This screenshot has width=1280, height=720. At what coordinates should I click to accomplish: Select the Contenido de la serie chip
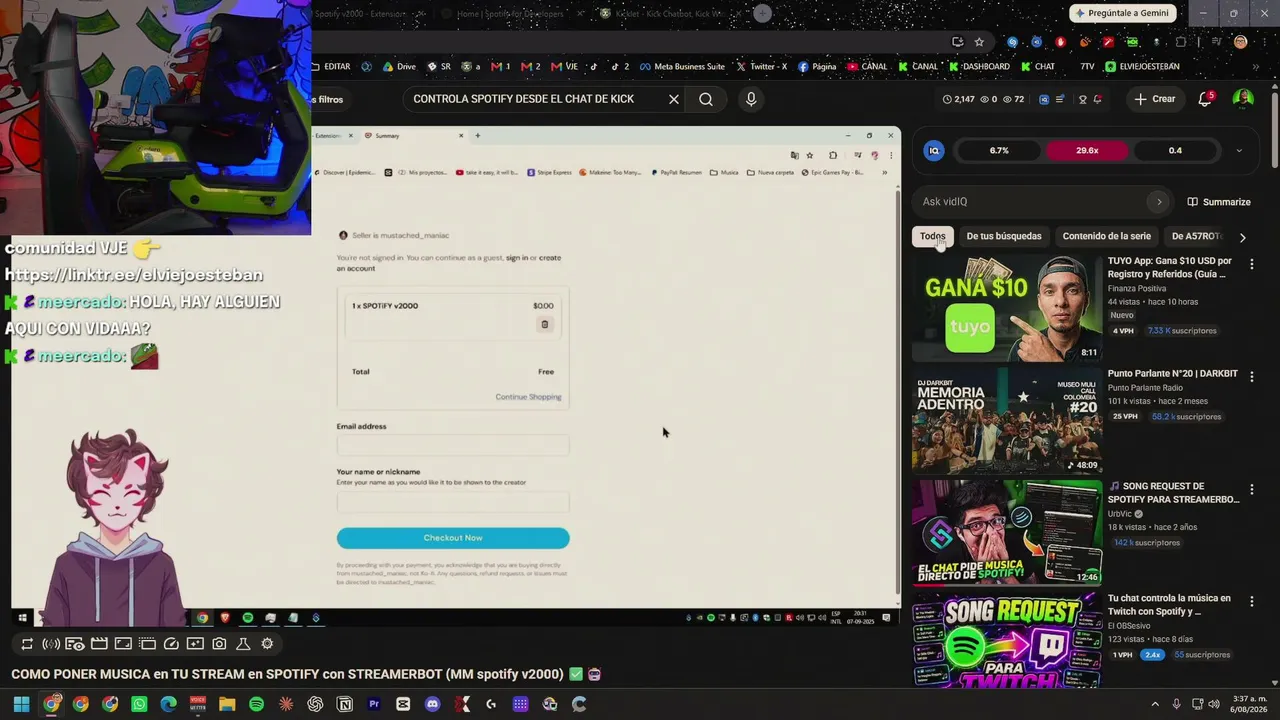(x=1107, y=237)
